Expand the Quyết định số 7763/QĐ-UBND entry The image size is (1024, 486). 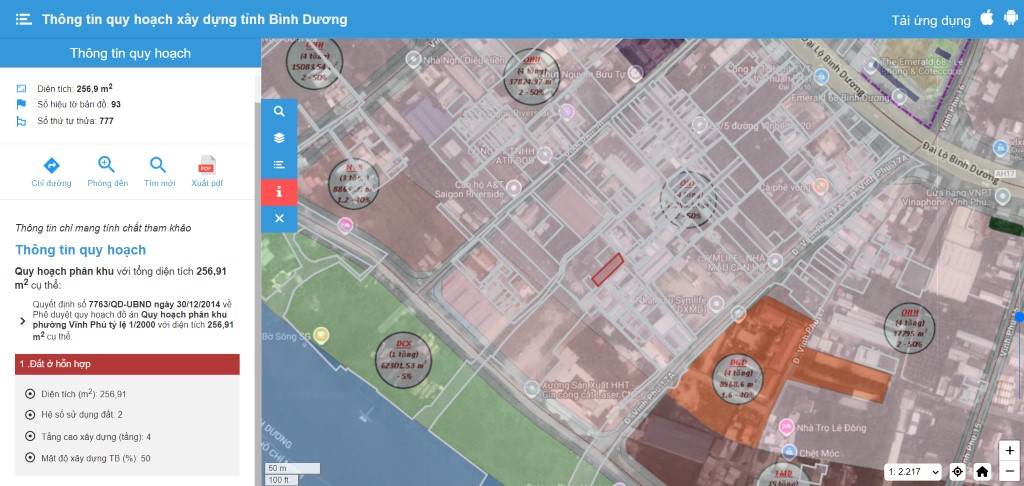tap(23, 321)
